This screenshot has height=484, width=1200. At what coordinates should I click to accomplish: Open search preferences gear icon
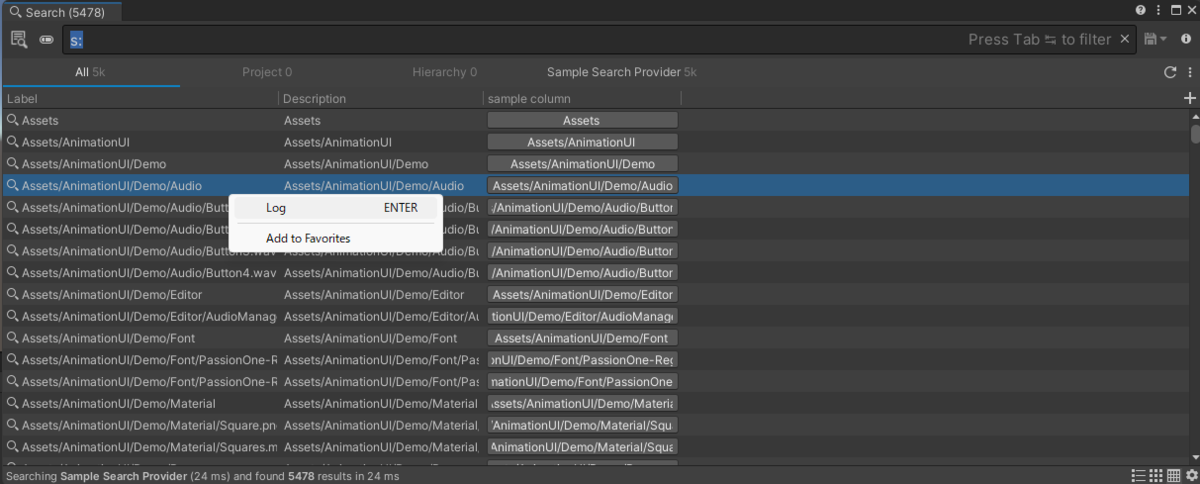(x=1190, y=475)
